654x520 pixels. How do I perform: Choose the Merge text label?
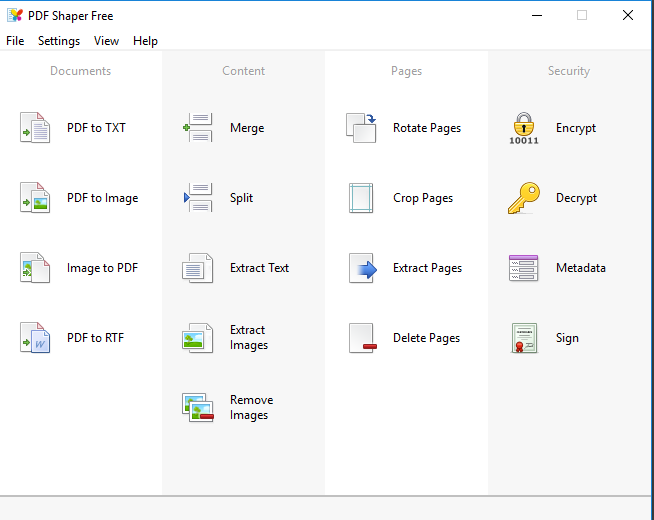247,128
